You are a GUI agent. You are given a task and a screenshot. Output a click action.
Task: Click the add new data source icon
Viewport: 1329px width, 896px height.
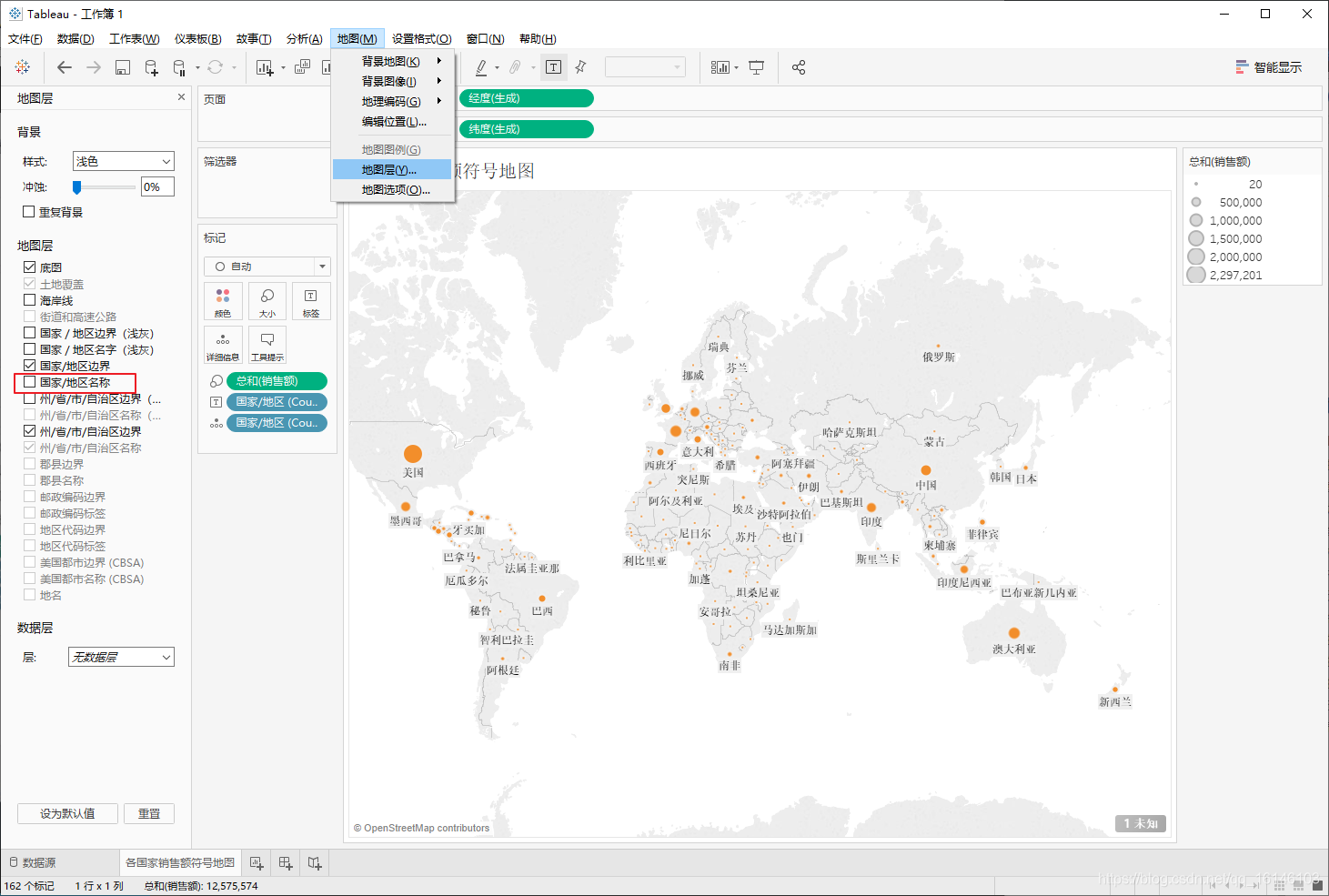click(x=152, y=67)
